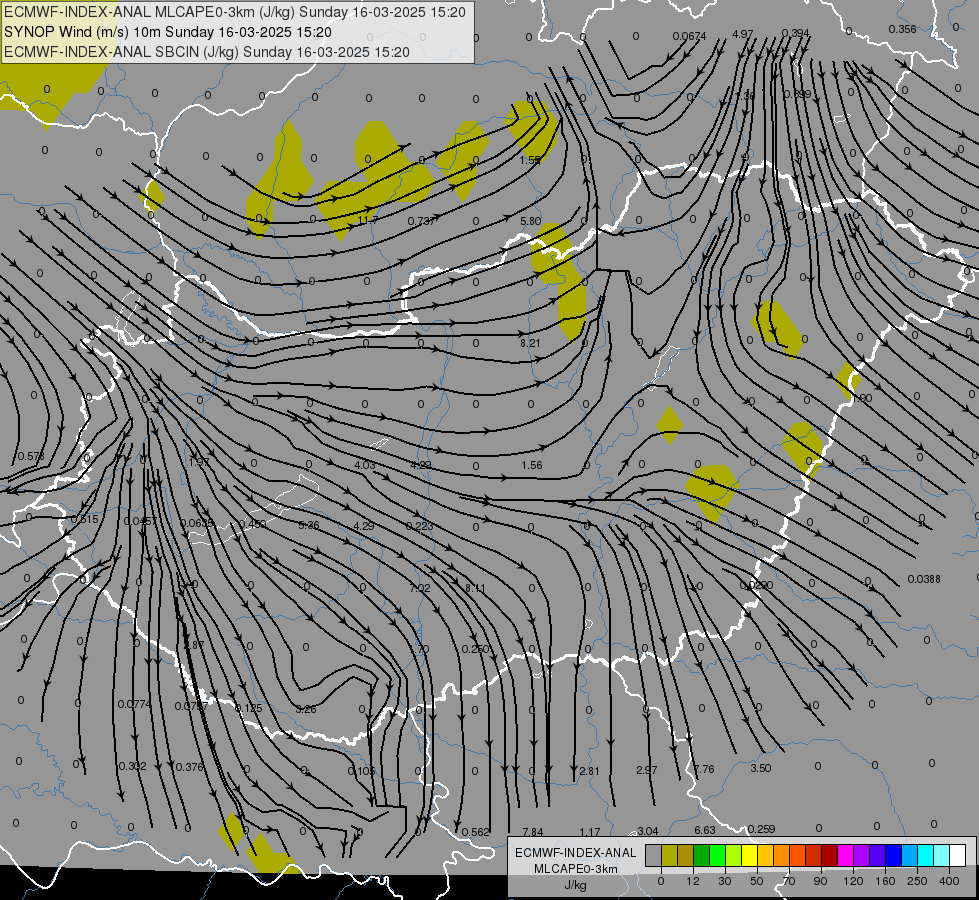Click the 0.125 map value
Viewport: 979px width, 900px height.
point(248,708)
